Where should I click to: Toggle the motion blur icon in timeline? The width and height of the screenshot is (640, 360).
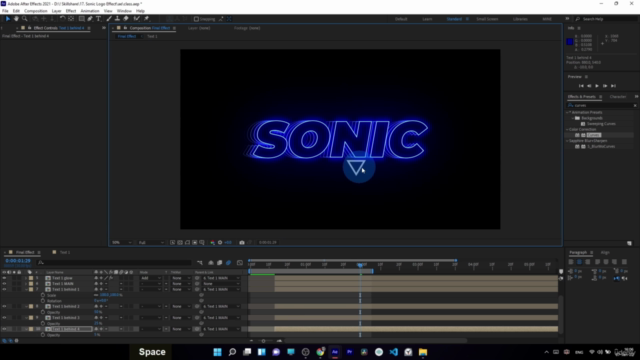229,263
